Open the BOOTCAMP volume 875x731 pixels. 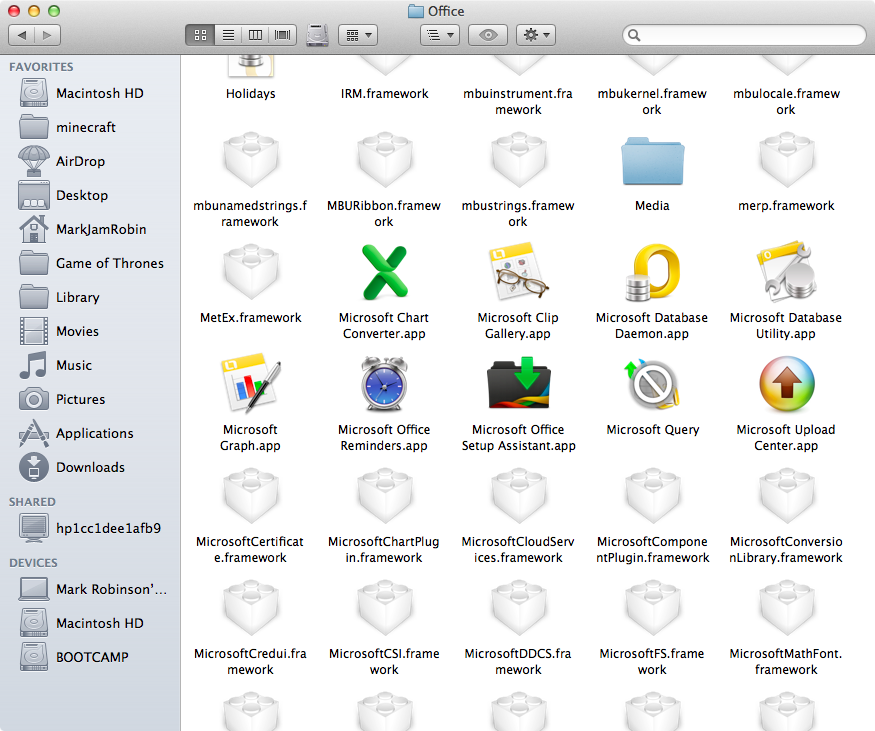click(x=90, y=657)
